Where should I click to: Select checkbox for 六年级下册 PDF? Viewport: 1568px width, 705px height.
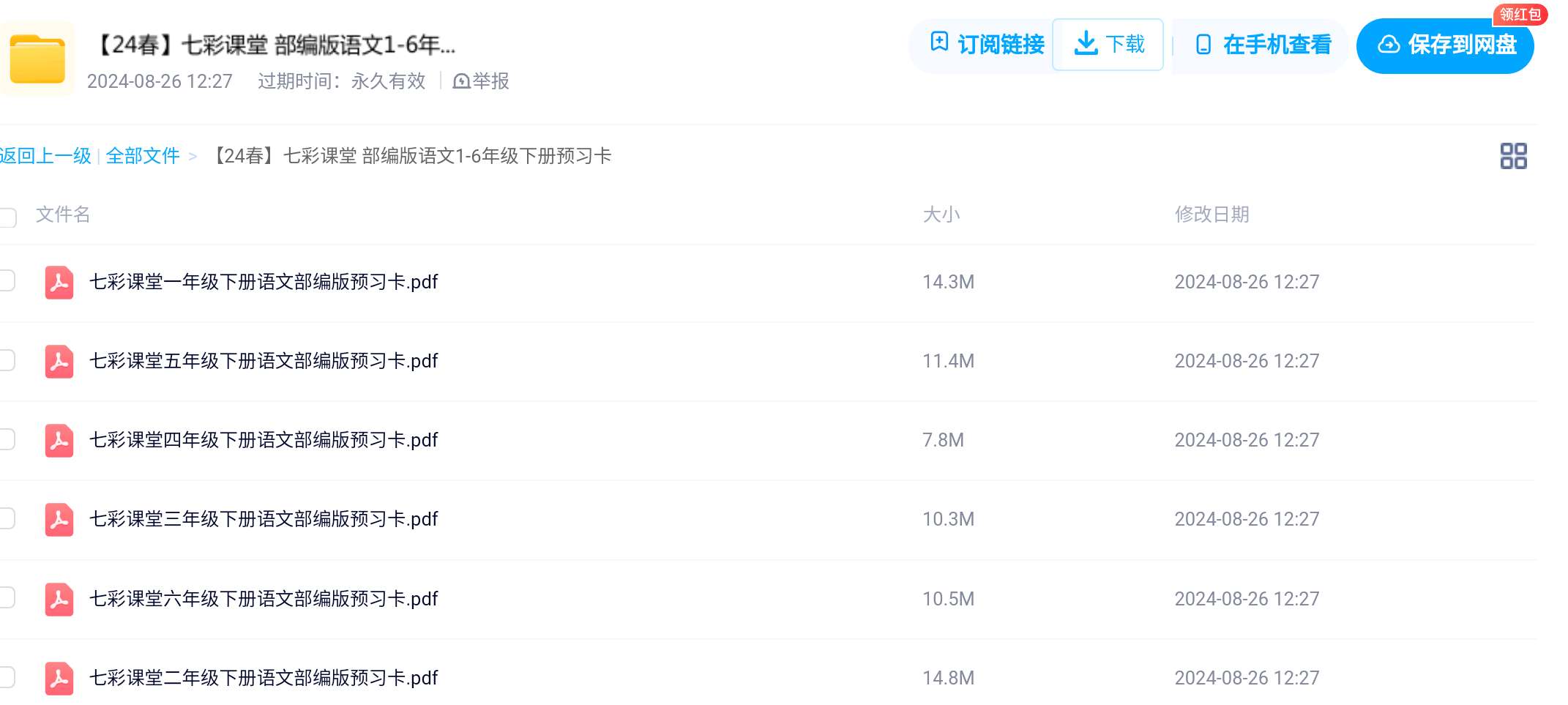tap(7, 598)
